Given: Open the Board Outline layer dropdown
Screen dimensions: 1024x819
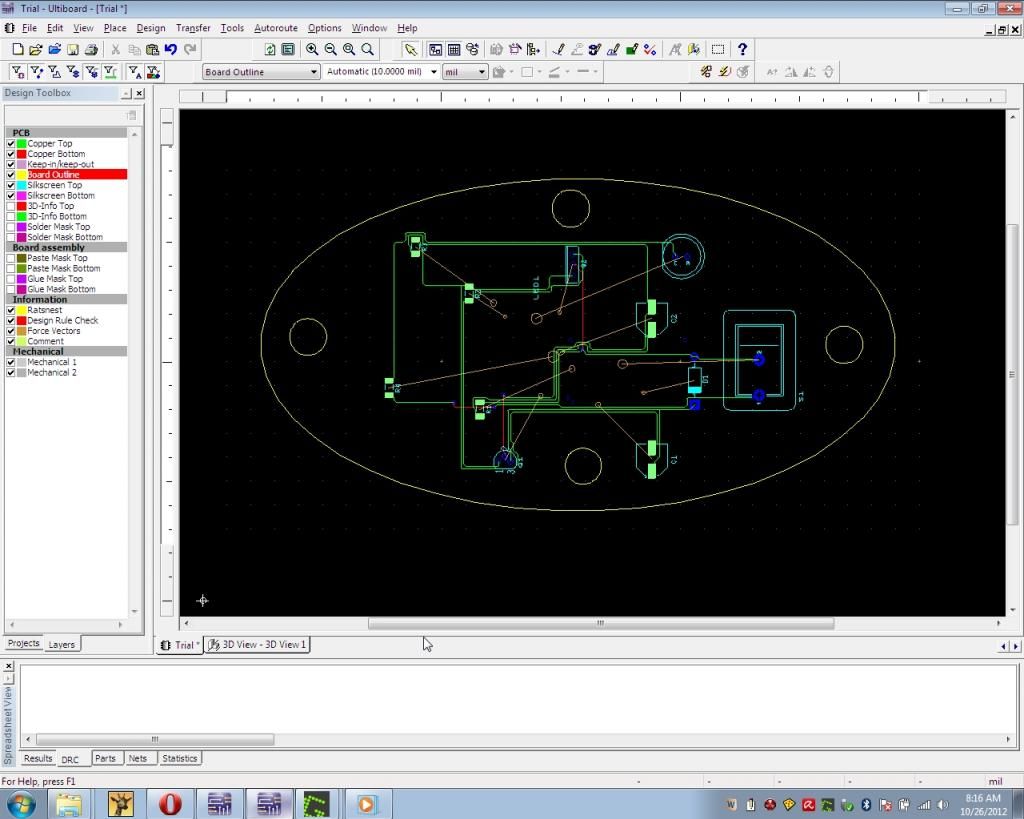Looking at the screenshot, I should tap(314, 72).
